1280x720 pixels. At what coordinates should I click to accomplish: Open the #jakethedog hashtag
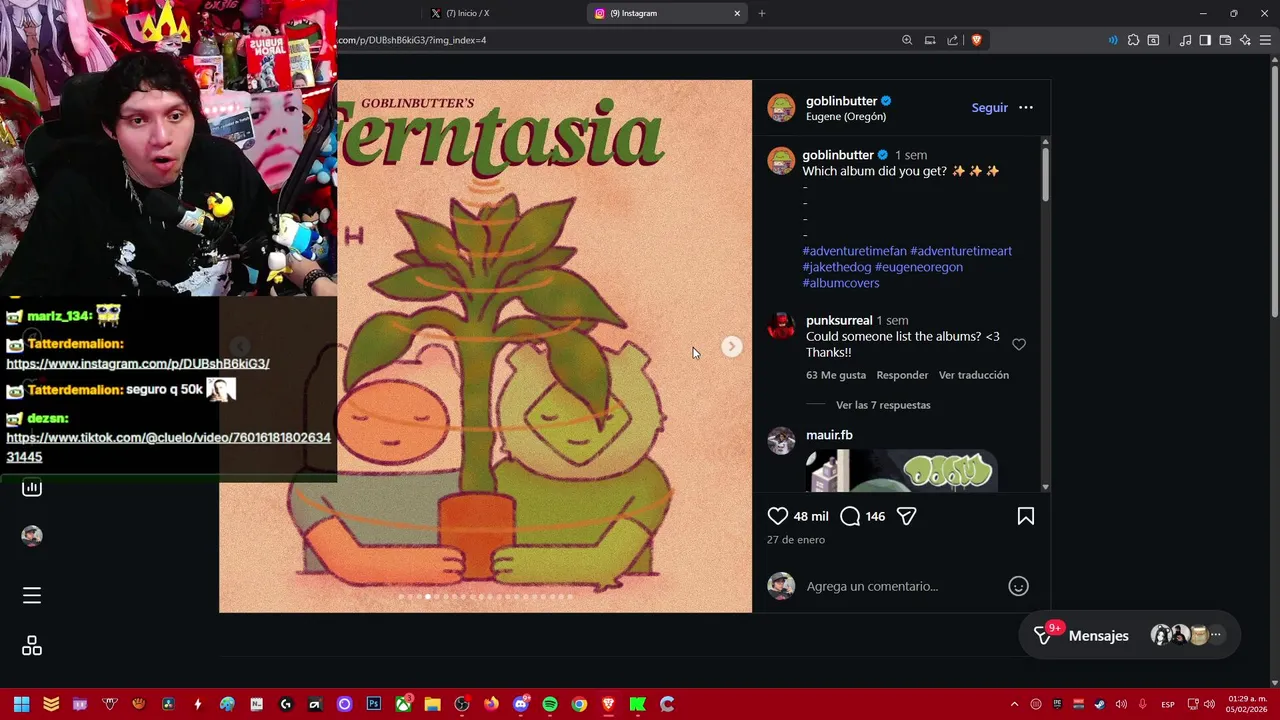click(836, 267)
